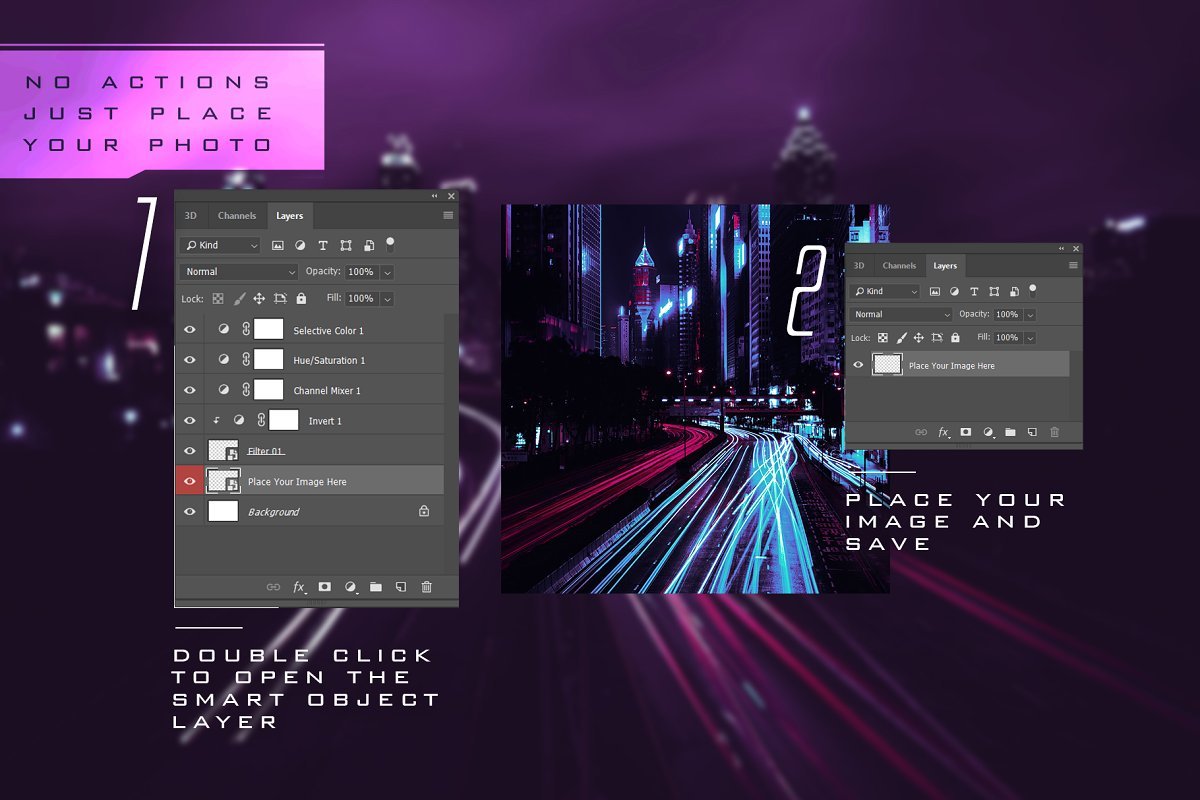Viewport: 1200px width, 800px height.
Task: Create a new layer in step 2 Layers panel
Action: pyautogui.click(x=1032, y=432)
